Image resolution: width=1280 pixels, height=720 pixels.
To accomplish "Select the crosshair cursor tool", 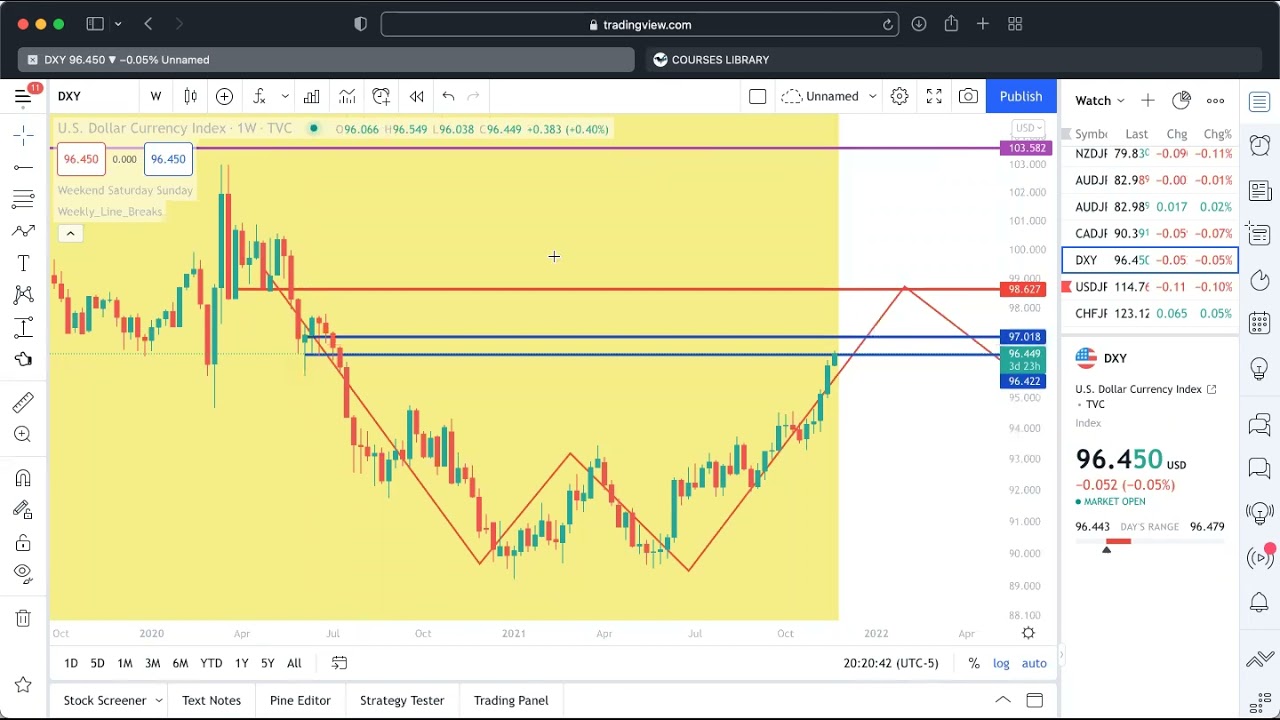I will tap(23, 134).
